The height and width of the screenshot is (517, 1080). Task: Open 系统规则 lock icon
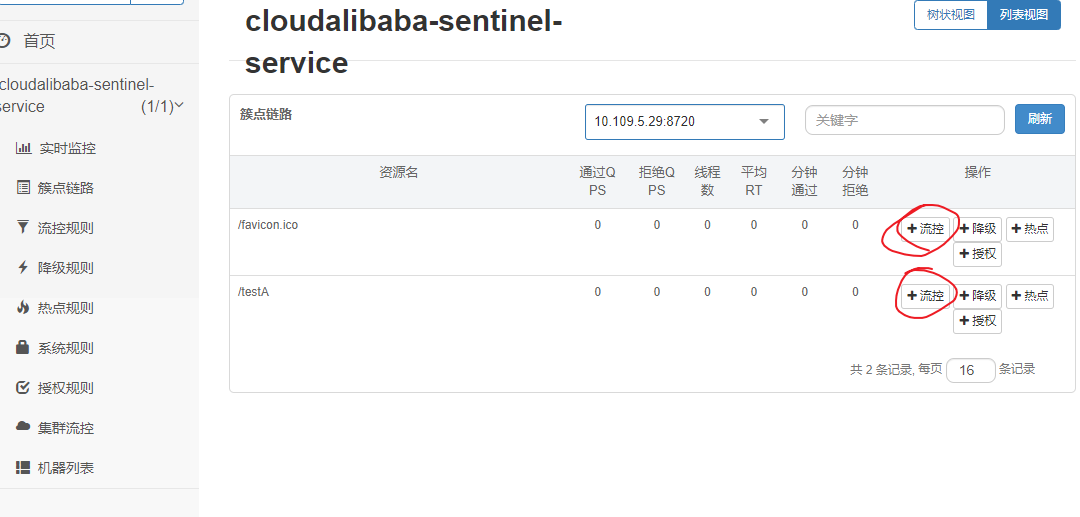click(23, 347)
